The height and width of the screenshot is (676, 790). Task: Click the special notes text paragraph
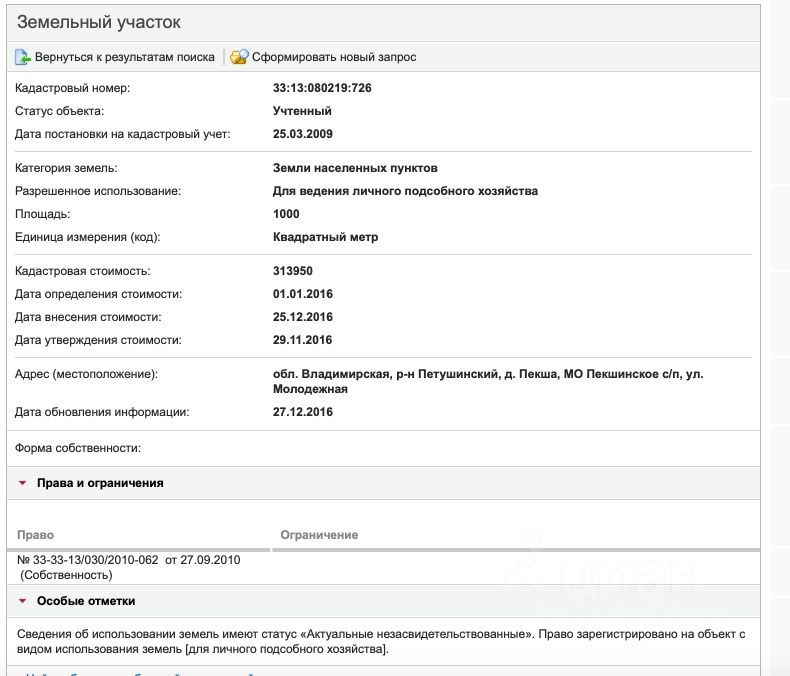381,641
